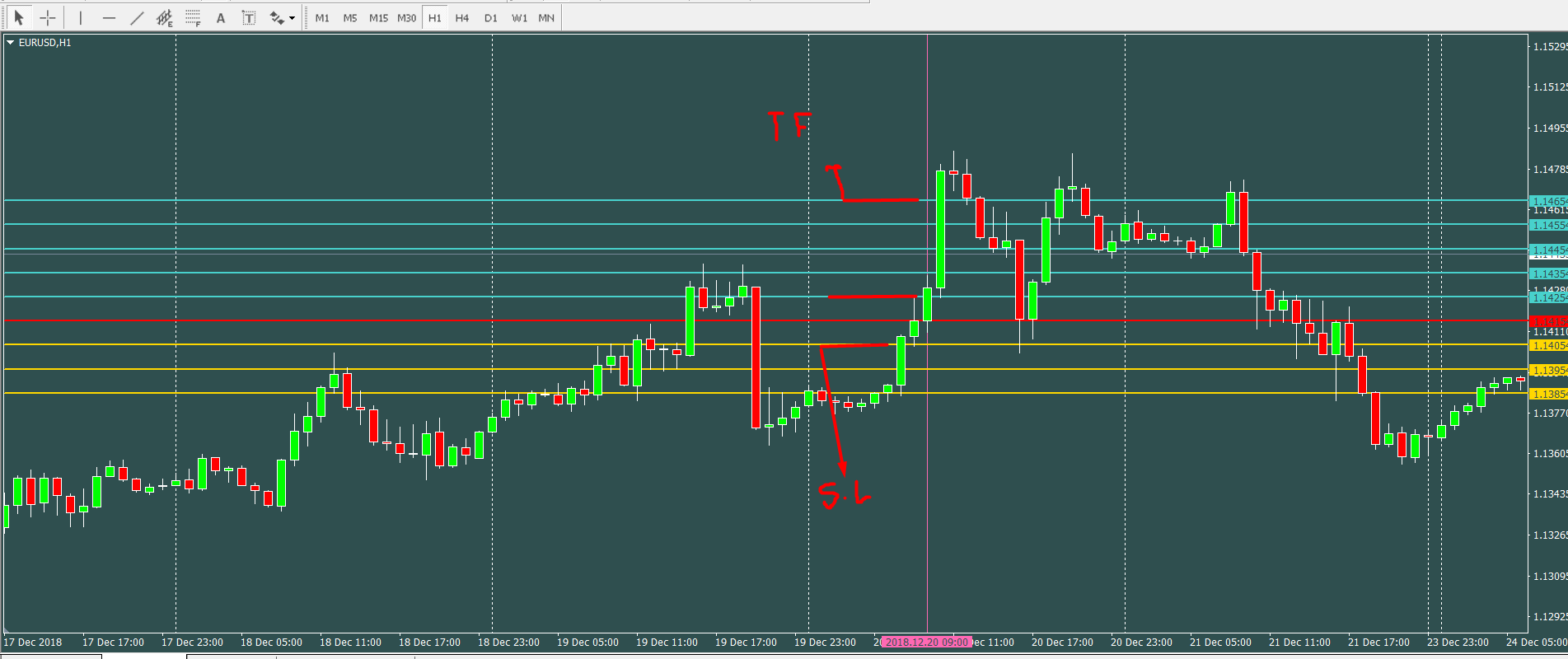Enable the H4 timeframe
1568x659 pixels.
462,17
